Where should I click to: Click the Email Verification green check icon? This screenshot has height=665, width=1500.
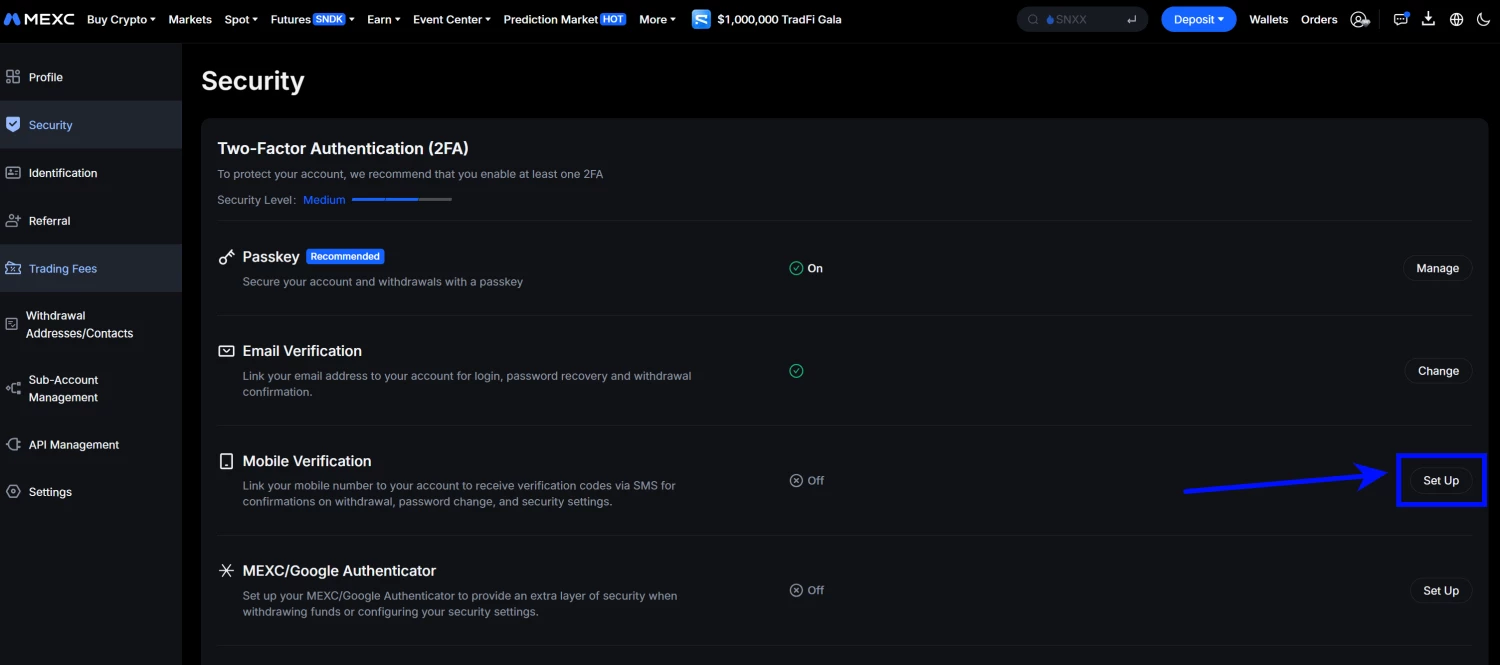[x=796, y=370]
